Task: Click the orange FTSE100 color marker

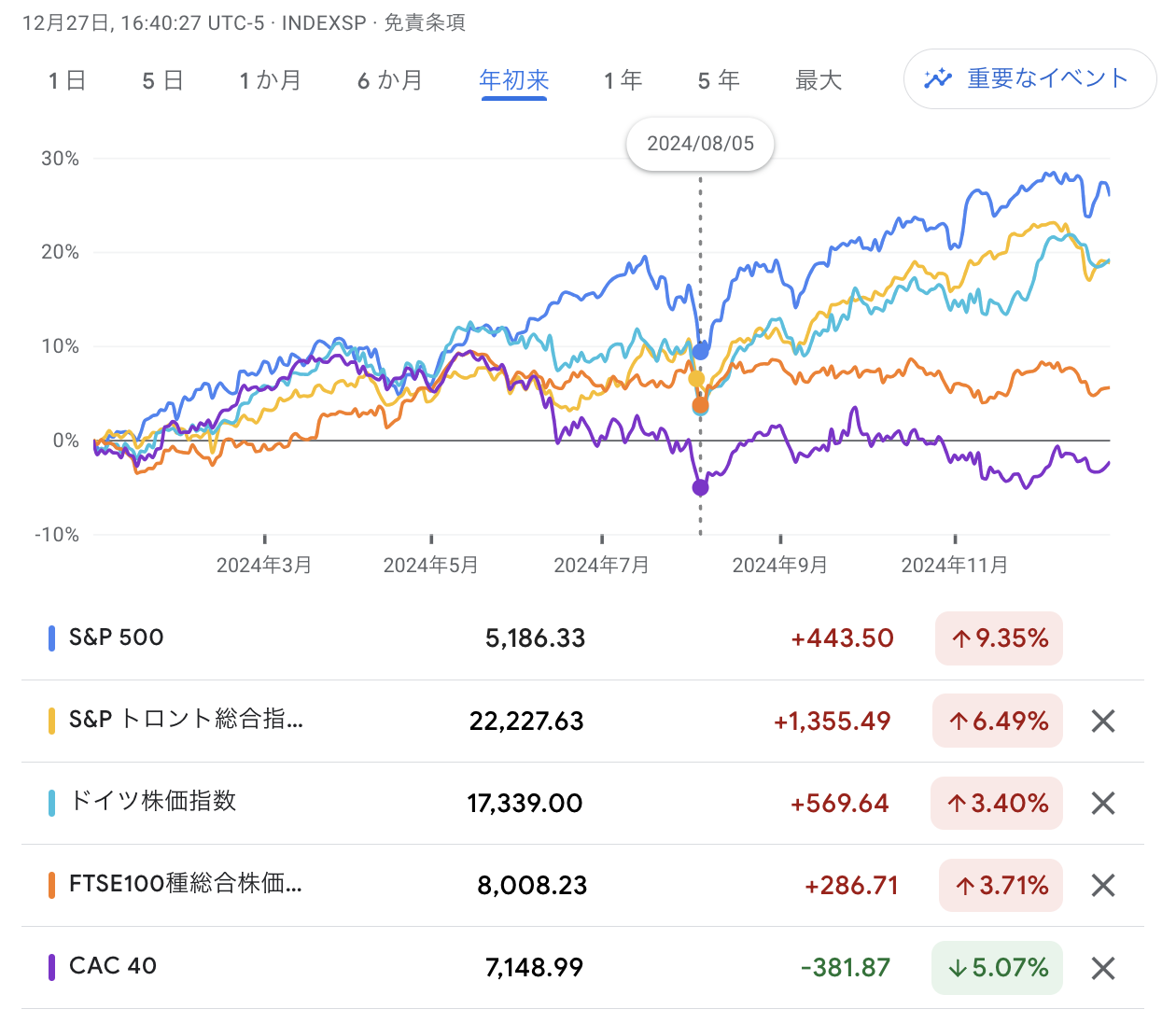Action: (52, 885)
